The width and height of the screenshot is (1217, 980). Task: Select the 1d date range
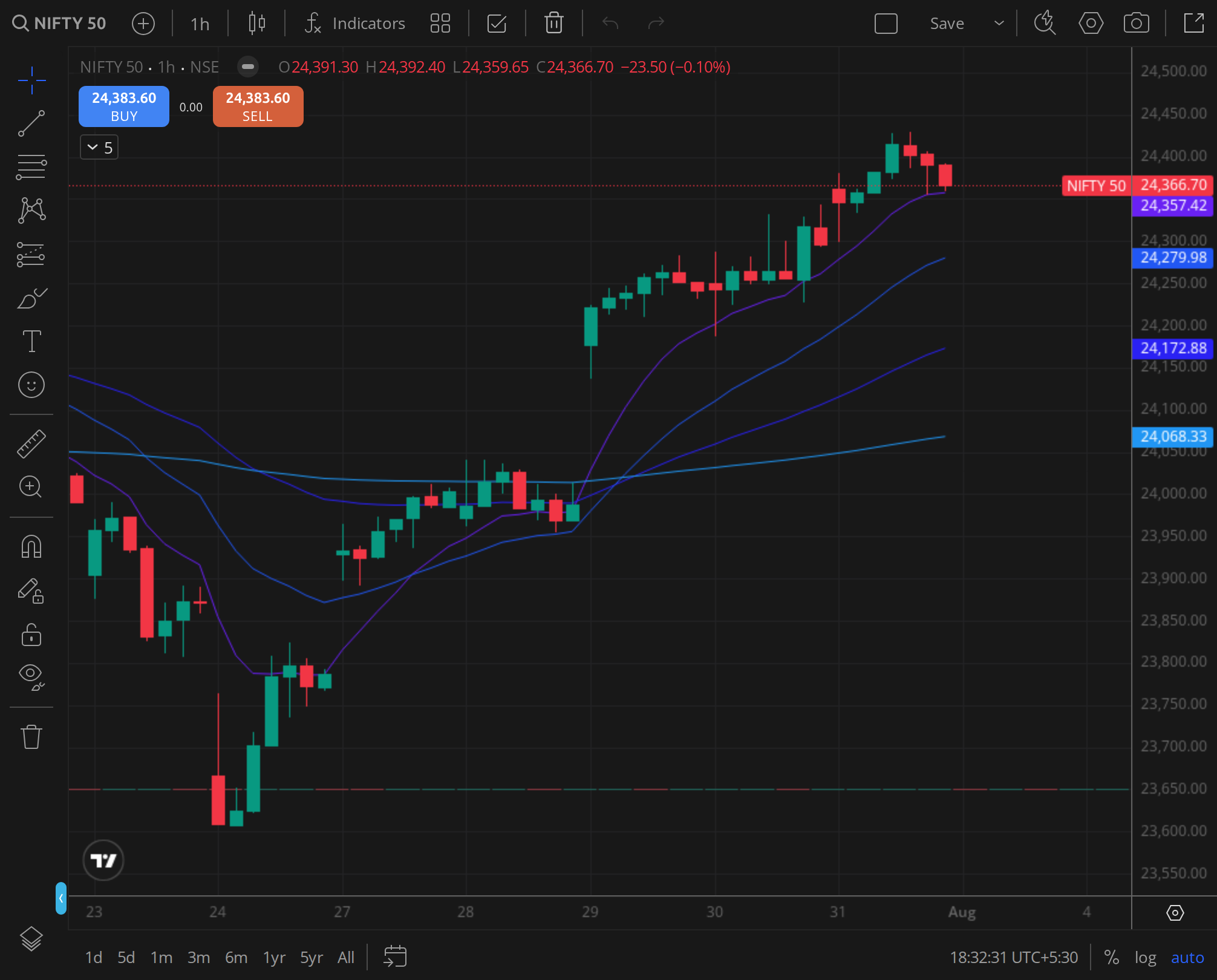pyautogui.click(x=93, y=958)
